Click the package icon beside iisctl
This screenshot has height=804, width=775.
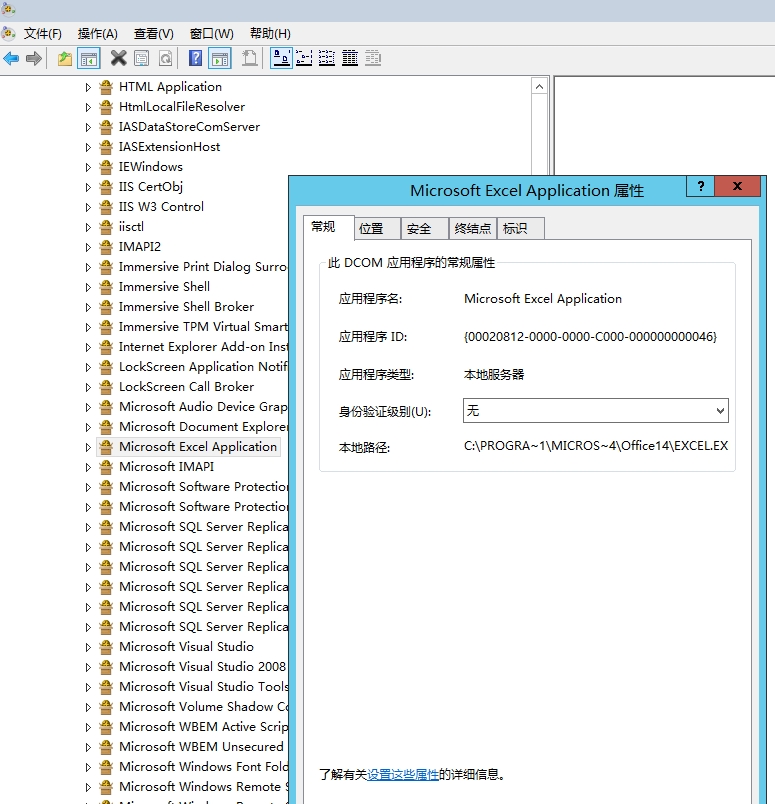tap(106, 227)
